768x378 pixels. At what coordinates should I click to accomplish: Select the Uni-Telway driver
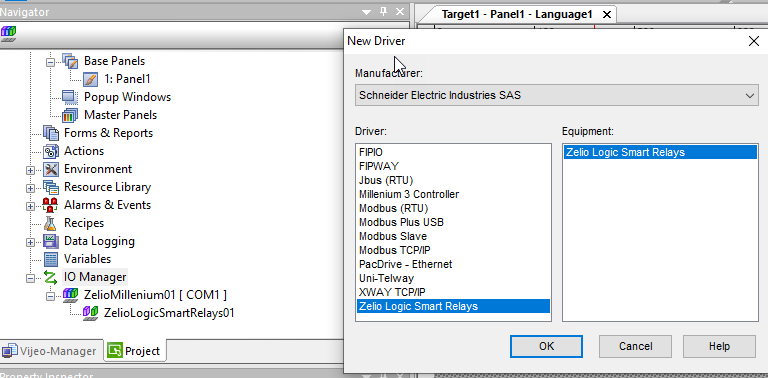coord(453,279)
